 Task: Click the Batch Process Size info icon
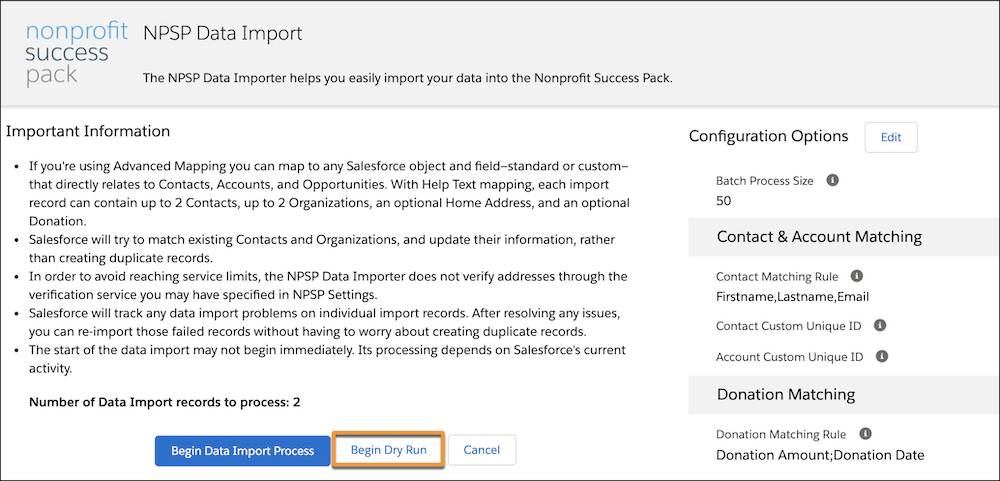[832, 181]
